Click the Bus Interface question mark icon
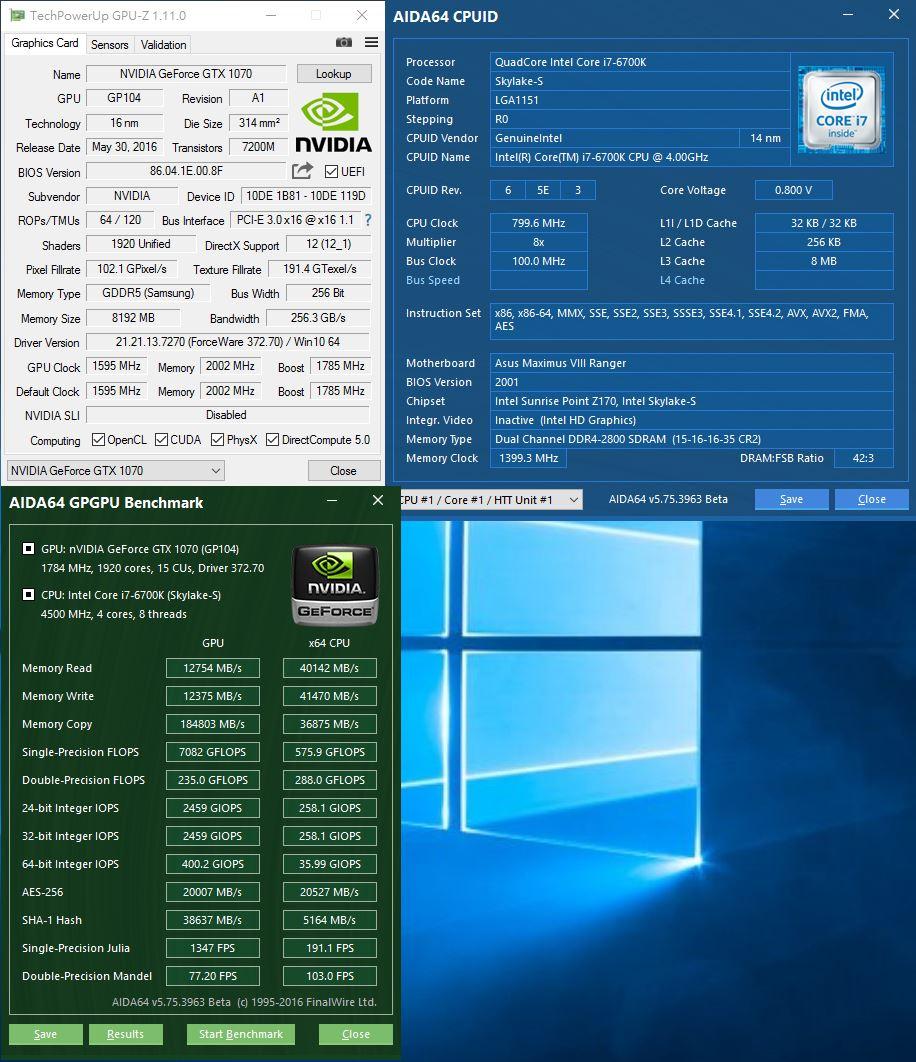Image resolution: width=916 pixels, height=1062 pixels. 368,220
